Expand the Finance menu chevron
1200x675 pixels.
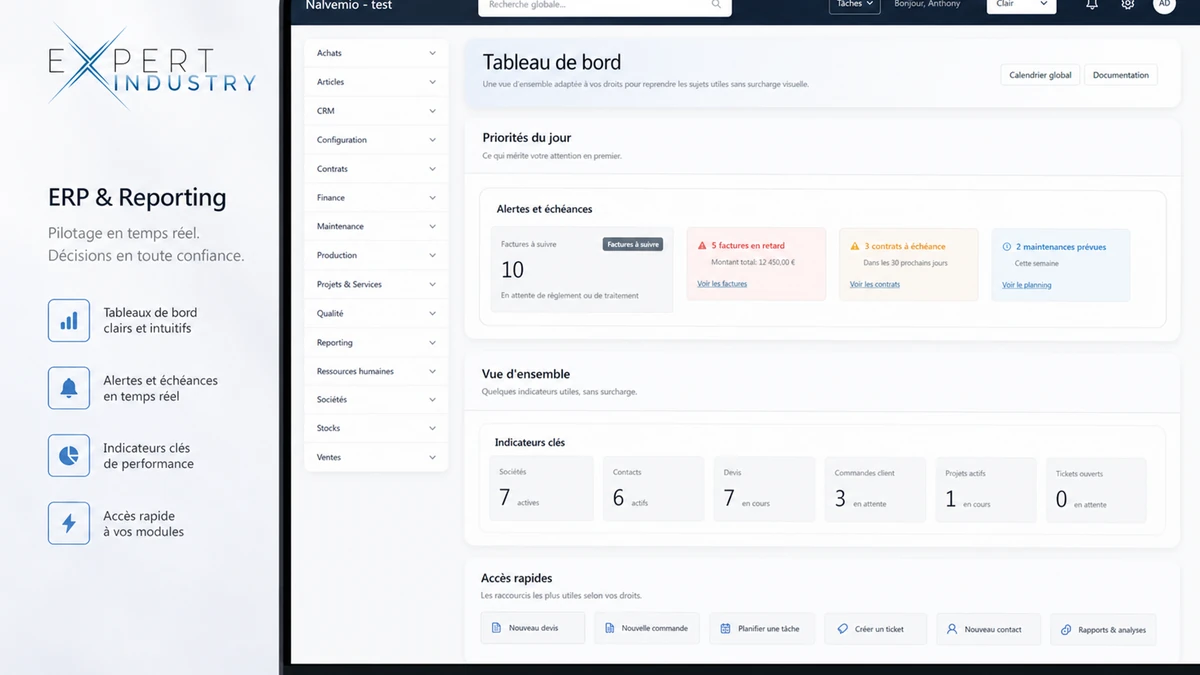pos(432,198)
